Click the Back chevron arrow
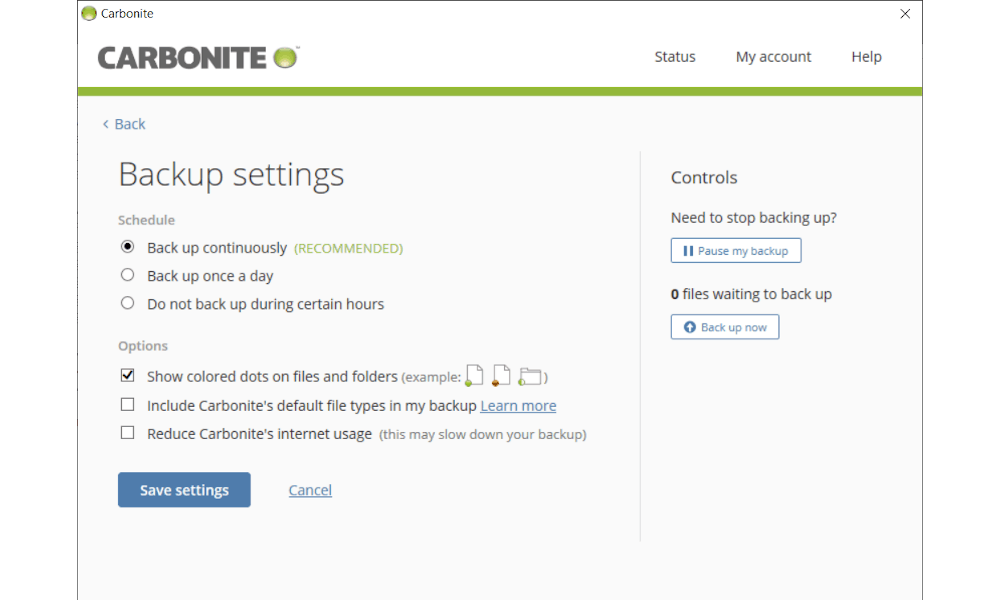 (106, 124)
